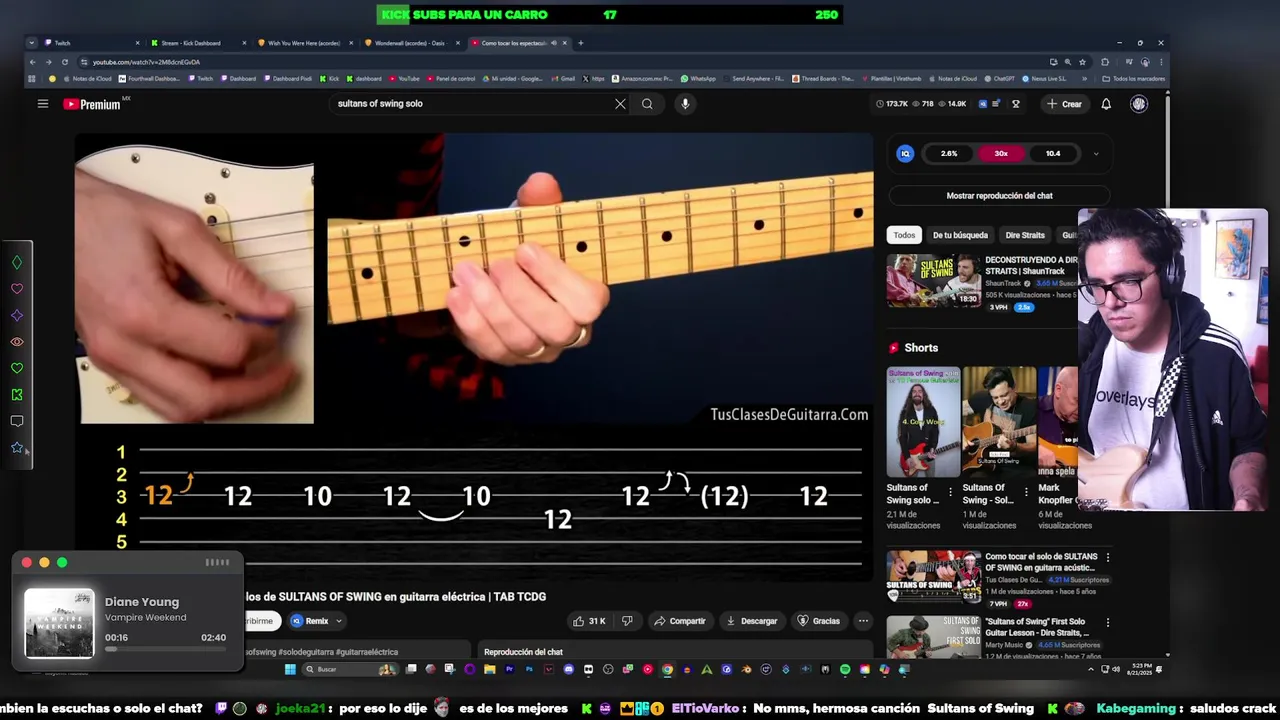Image resolution: width=1280 pixels, height=720 pixels.
Task: Click the Descargar download button
Action: coord(751,621)
